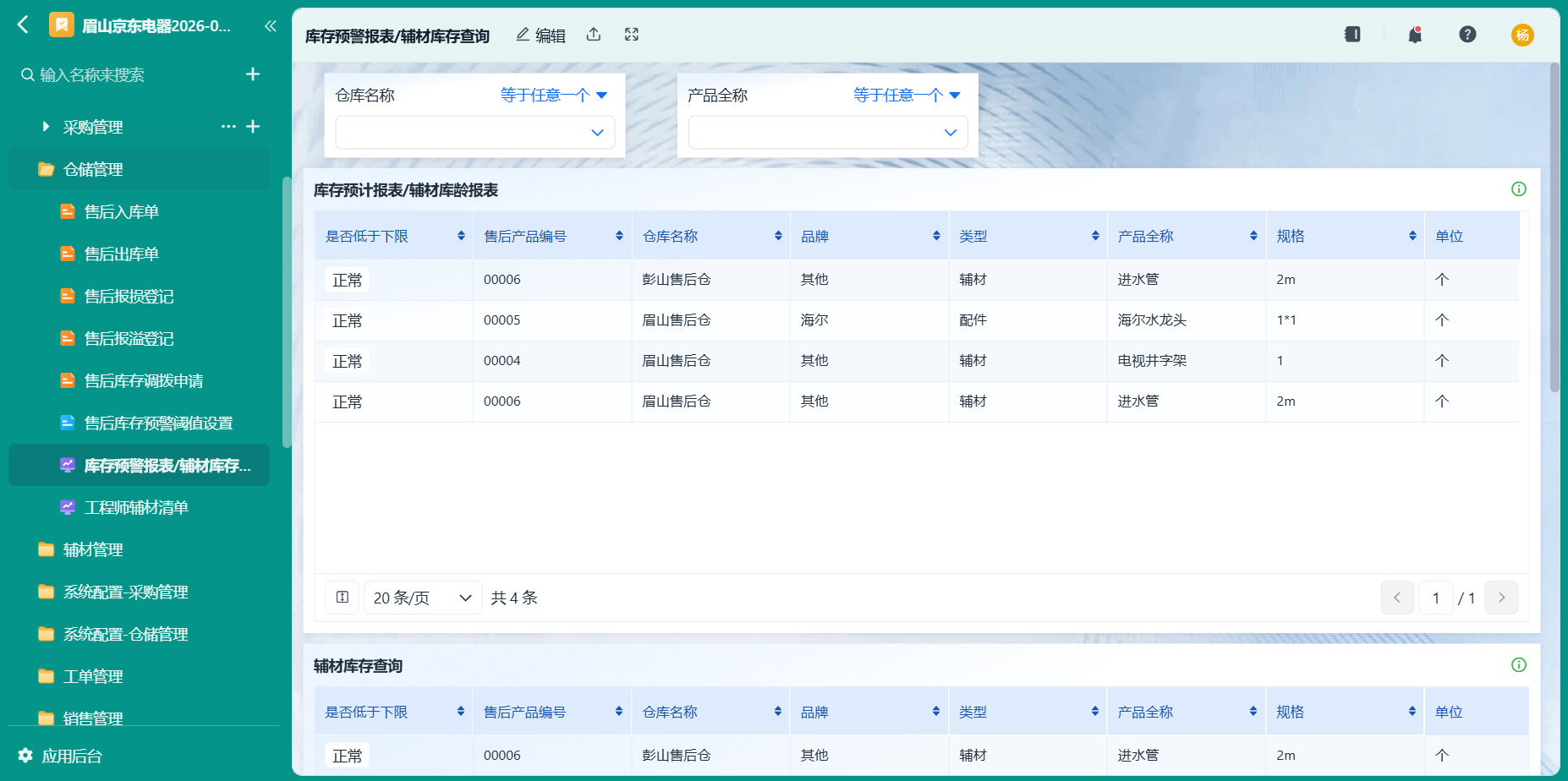Click the 编辑 button
Screen dimensions: 1568x781
(x=540, y=35)
